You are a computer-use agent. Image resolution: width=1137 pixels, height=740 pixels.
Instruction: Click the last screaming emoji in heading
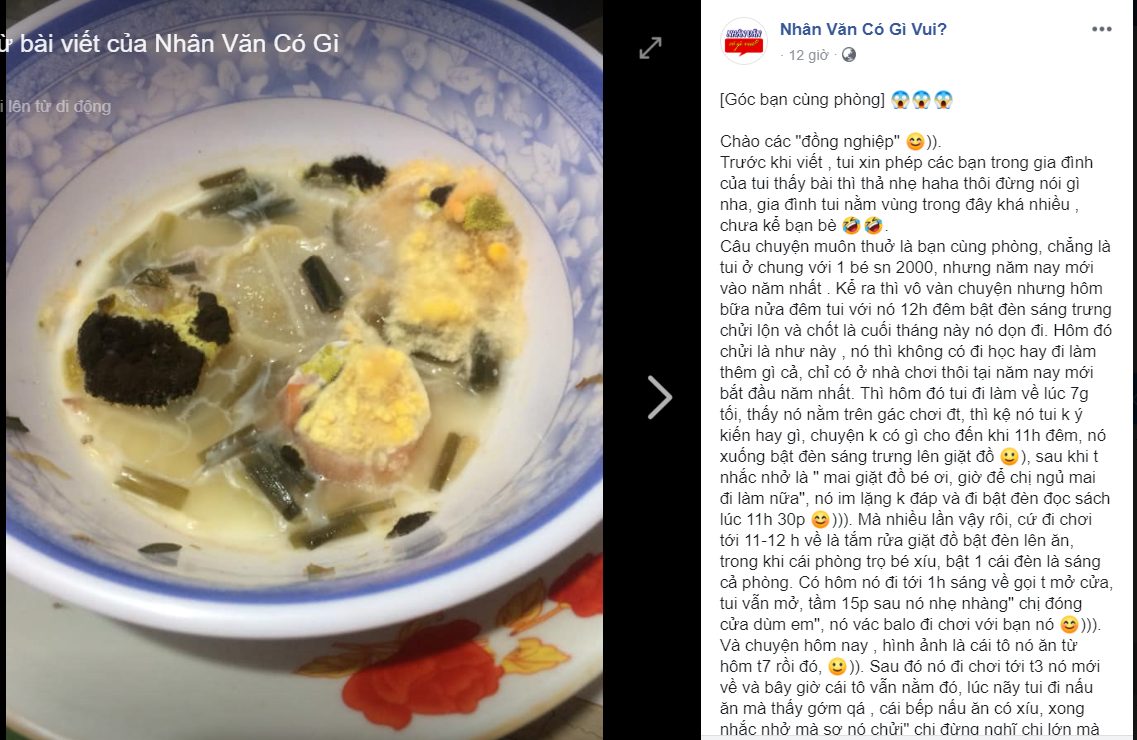[943, 99]
